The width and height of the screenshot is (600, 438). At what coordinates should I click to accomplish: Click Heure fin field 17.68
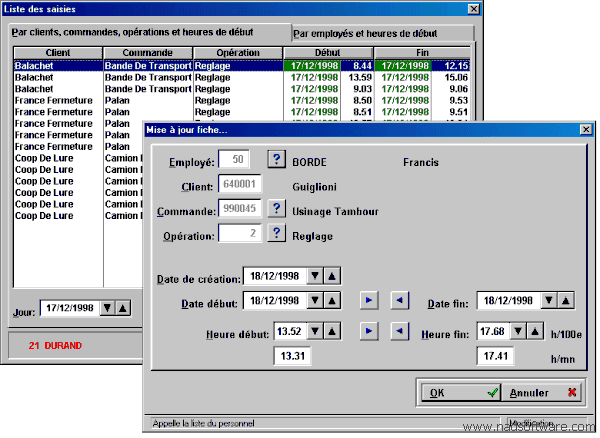(x=493, y=331)
